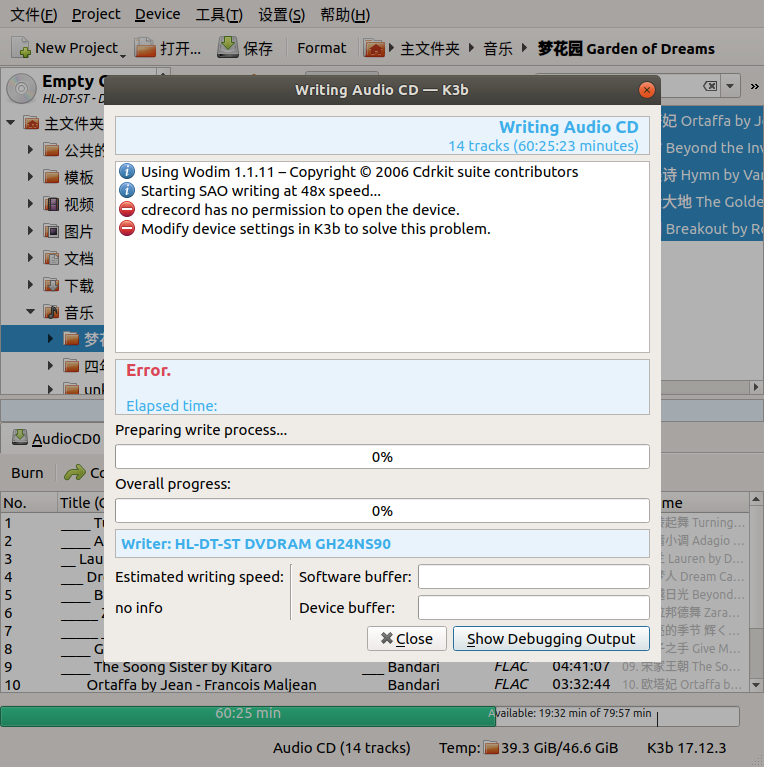Click the Preparing write process progress bar
The image size is (764, 767).
coord(382,456)
